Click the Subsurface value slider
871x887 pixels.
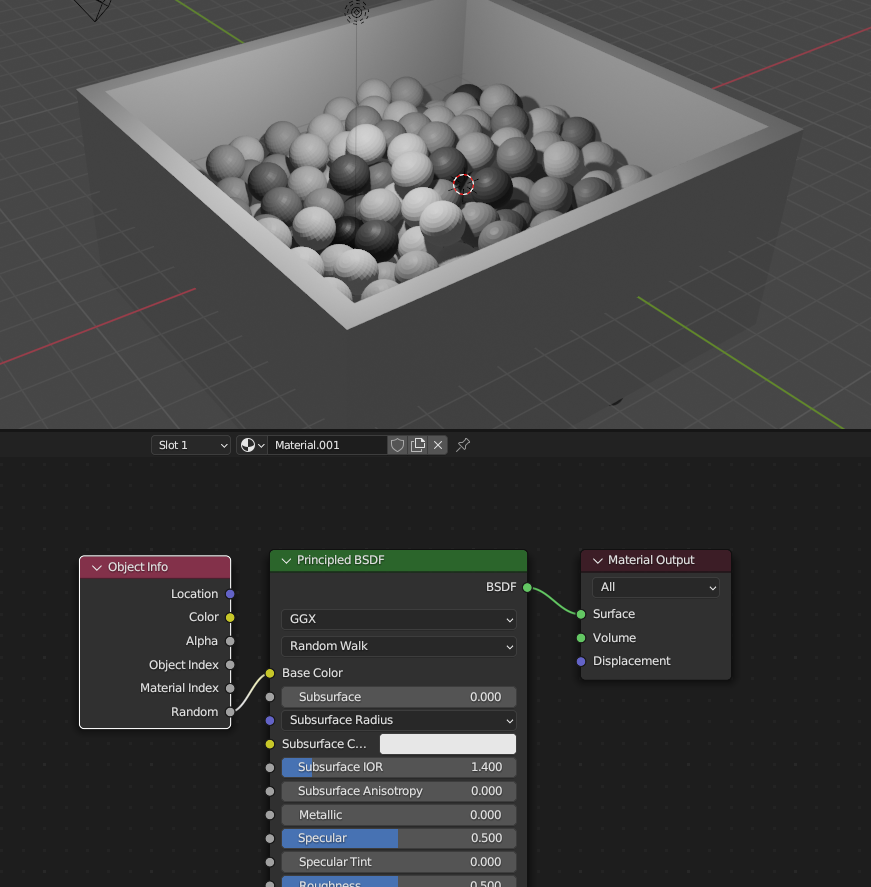point(399,697)
